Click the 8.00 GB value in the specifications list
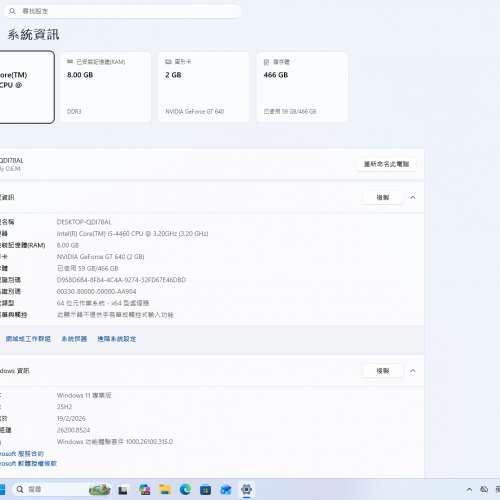Screen dimensions: 500x500 [68, 245]
